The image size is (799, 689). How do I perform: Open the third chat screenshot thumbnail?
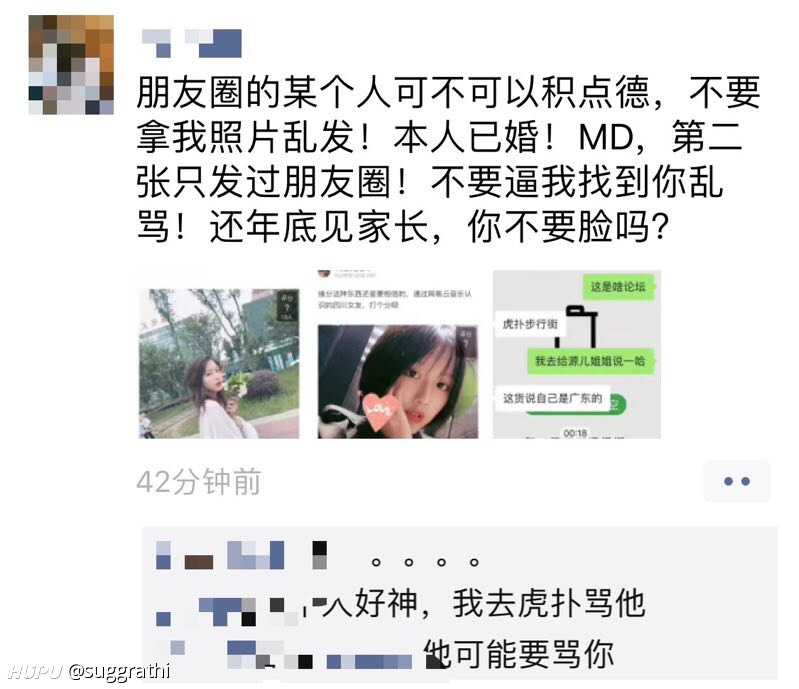pos(577,354)
